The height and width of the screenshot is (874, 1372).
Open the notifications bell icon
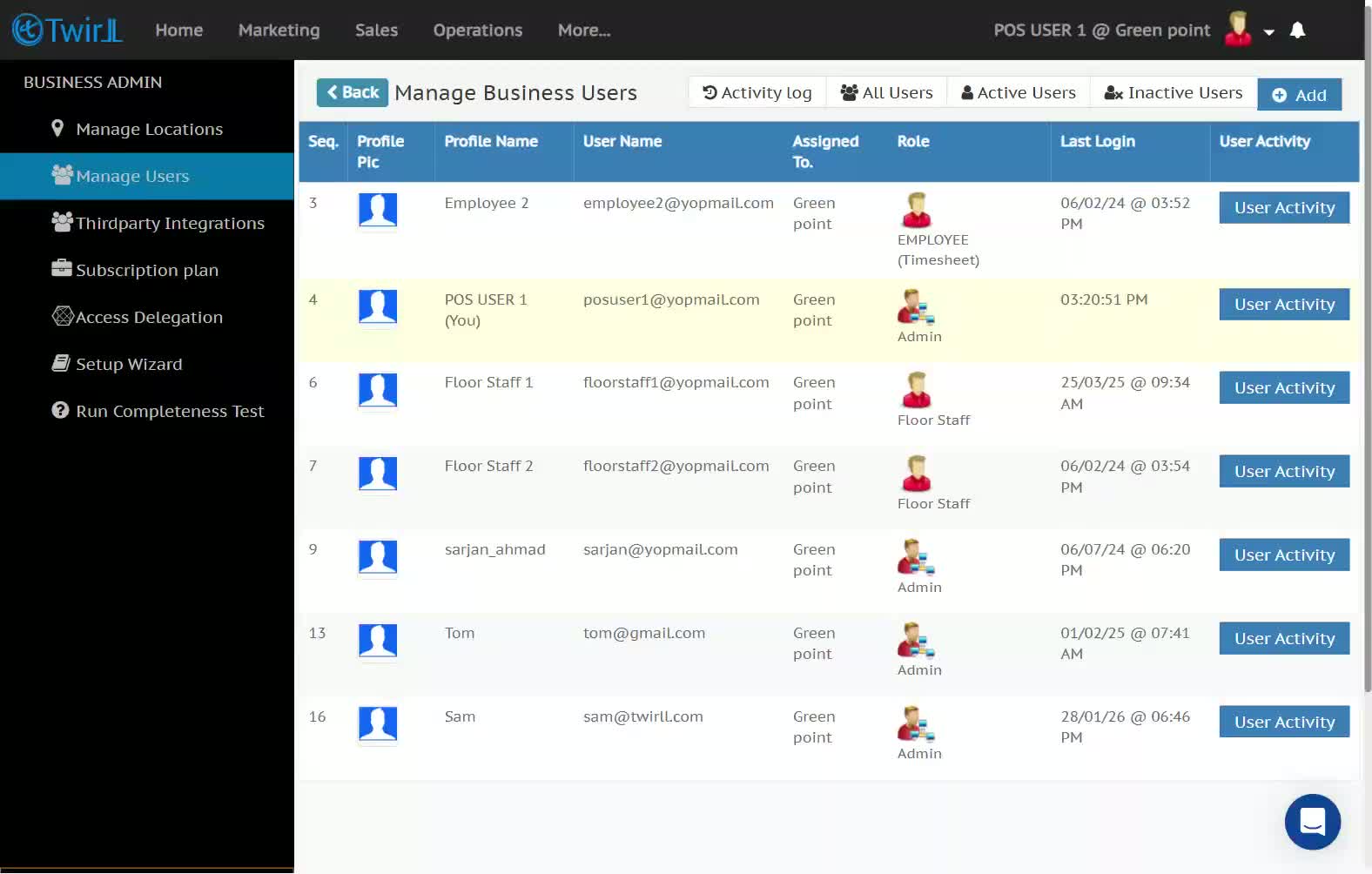[x=1297, y=30]
